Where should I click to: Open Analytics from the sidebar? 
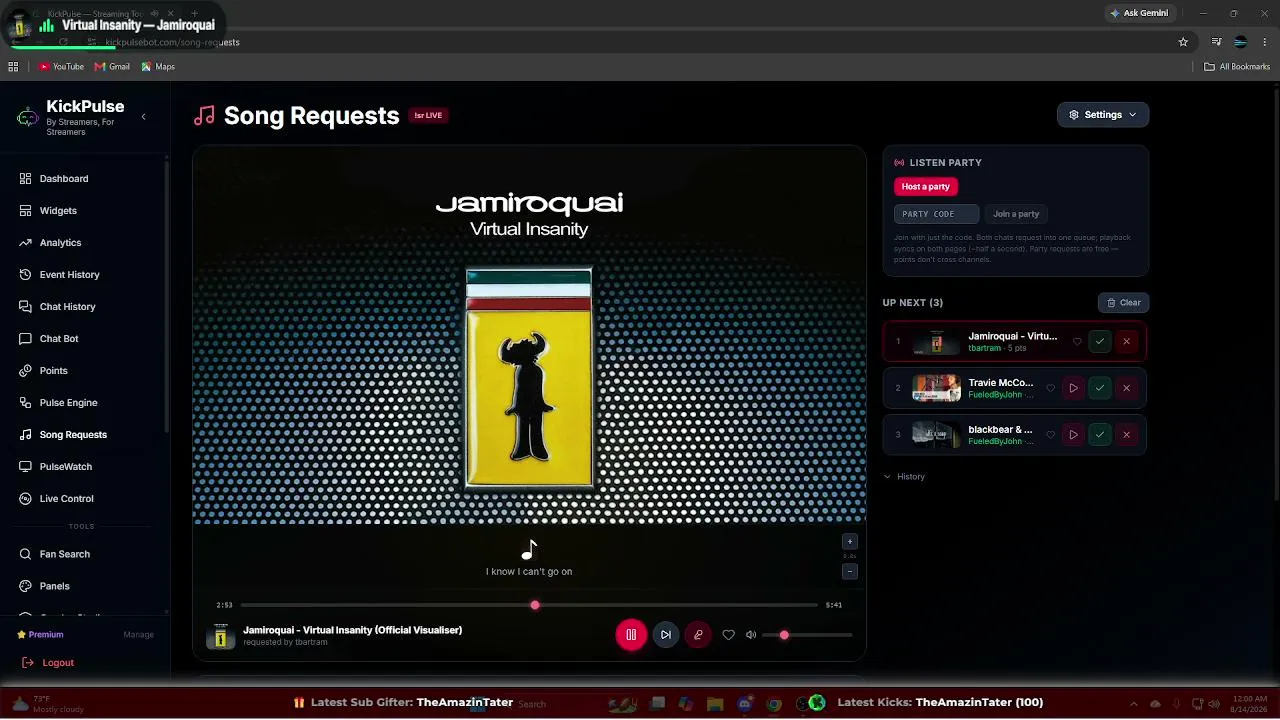click(x=60, y=243)
